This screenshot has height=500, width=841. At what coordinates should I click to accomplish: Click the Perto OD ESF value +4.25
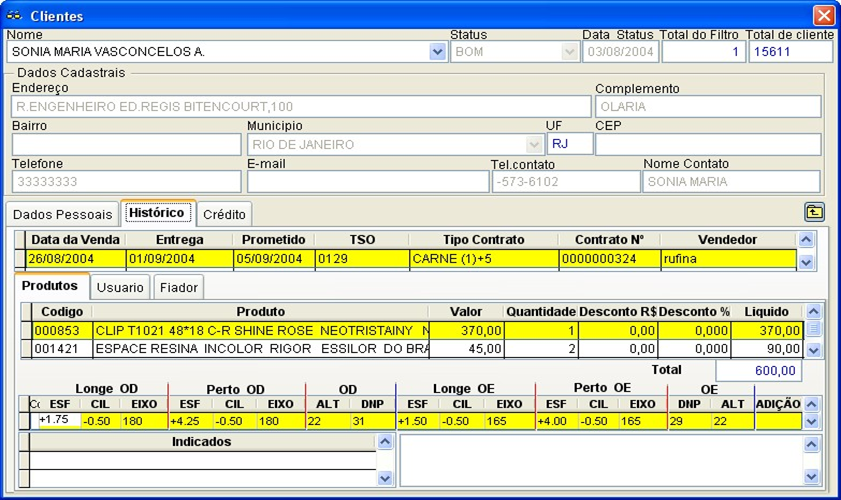190,421
